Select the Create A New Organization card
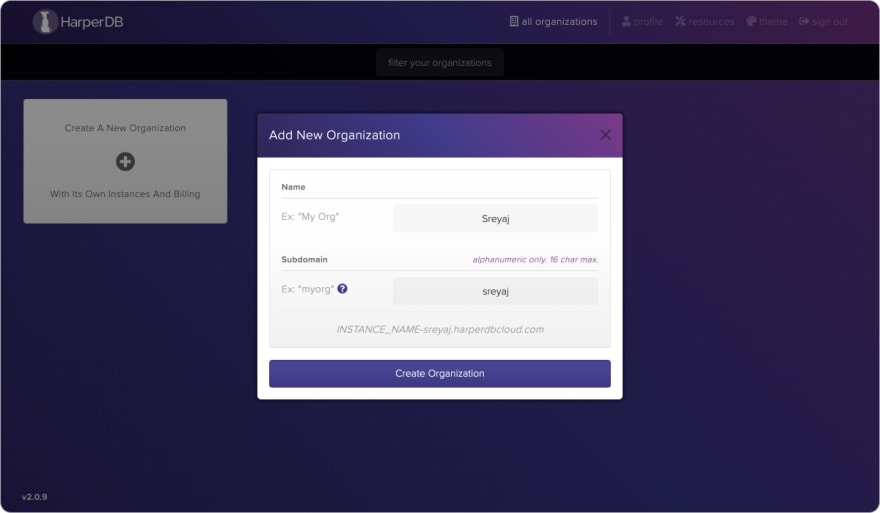This screenshot has width=880, height=513. click(125, 161)
